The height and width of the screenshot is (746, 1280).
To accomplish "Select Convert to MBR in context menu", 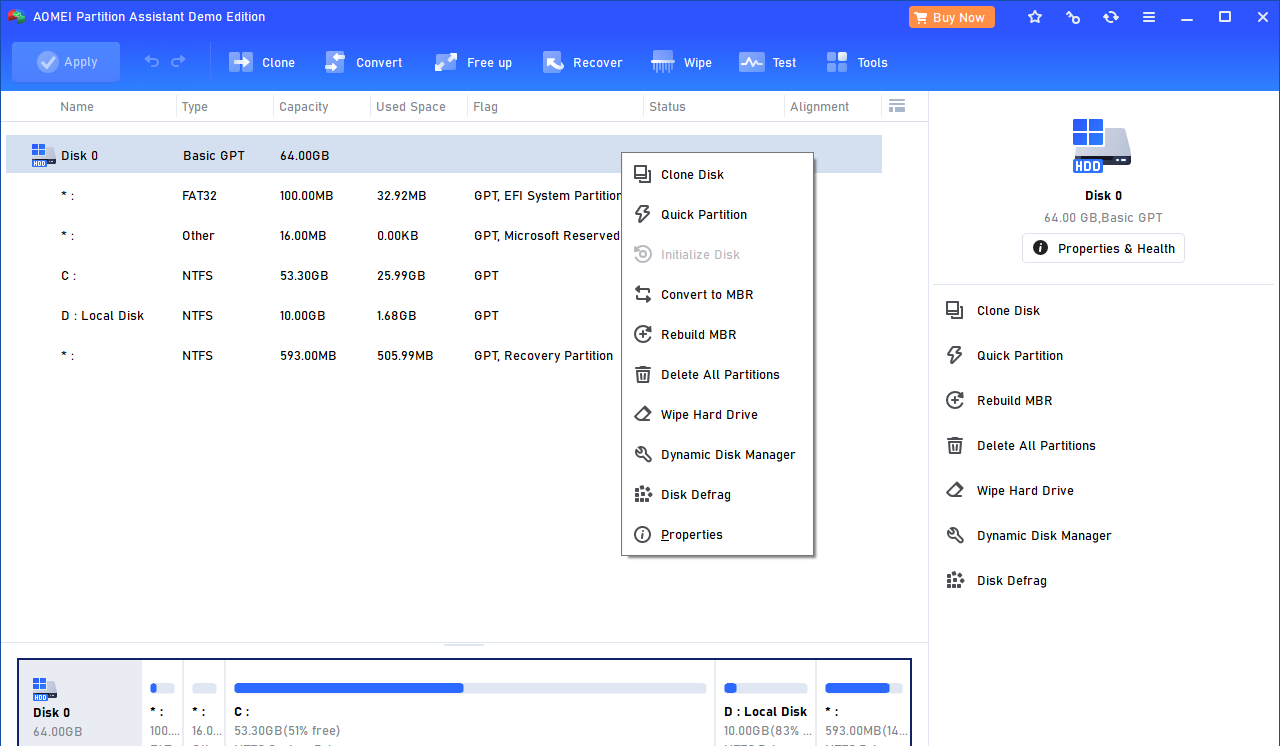I will coord(717,294).
